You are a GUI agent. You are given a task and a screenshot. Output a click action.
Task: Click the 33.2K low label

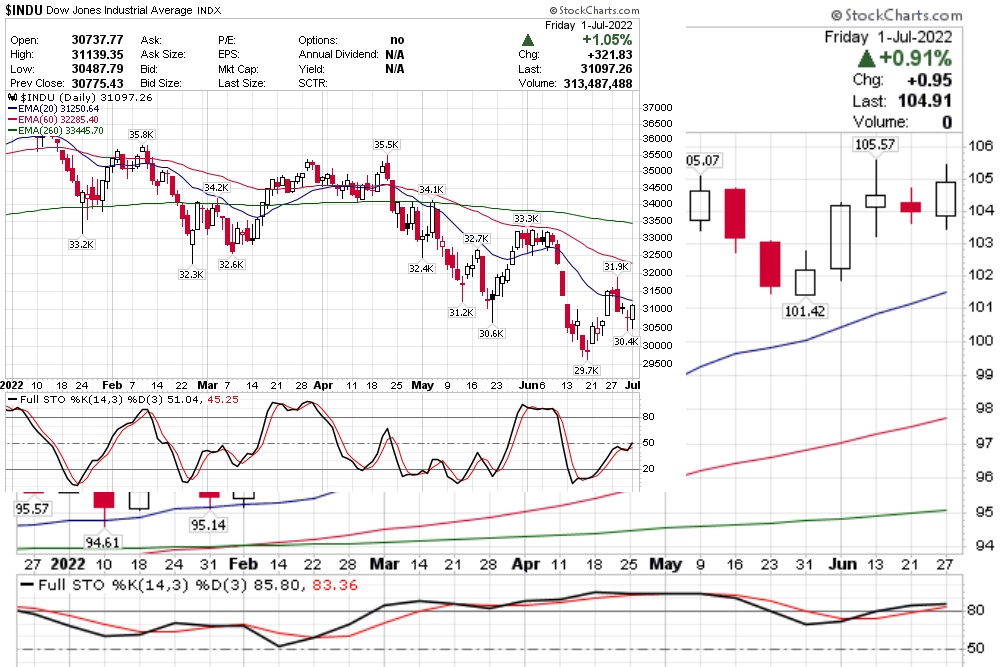click(81, 244)
